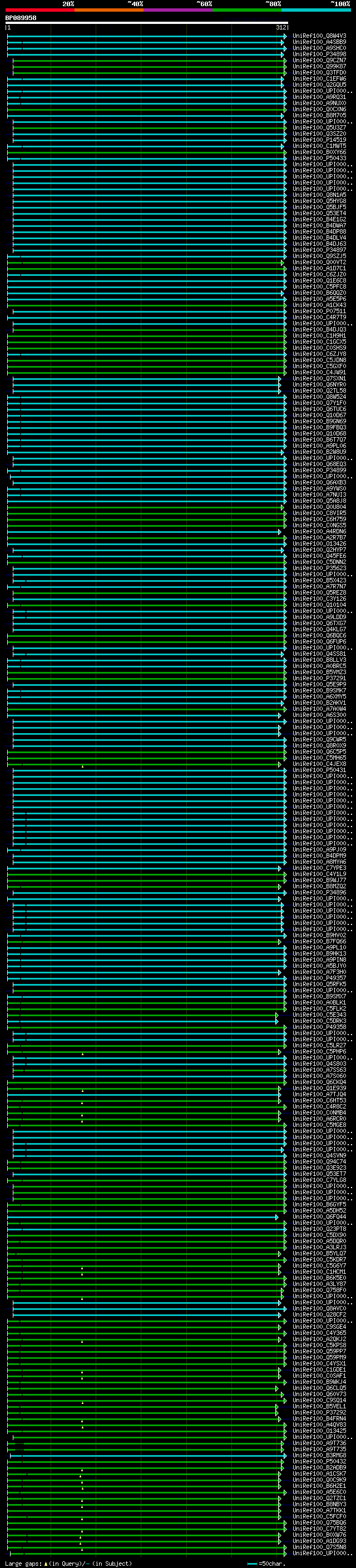356x1568 pixels.
Task: Select the UniRef100_P14519 label
Action: [319, 140]
